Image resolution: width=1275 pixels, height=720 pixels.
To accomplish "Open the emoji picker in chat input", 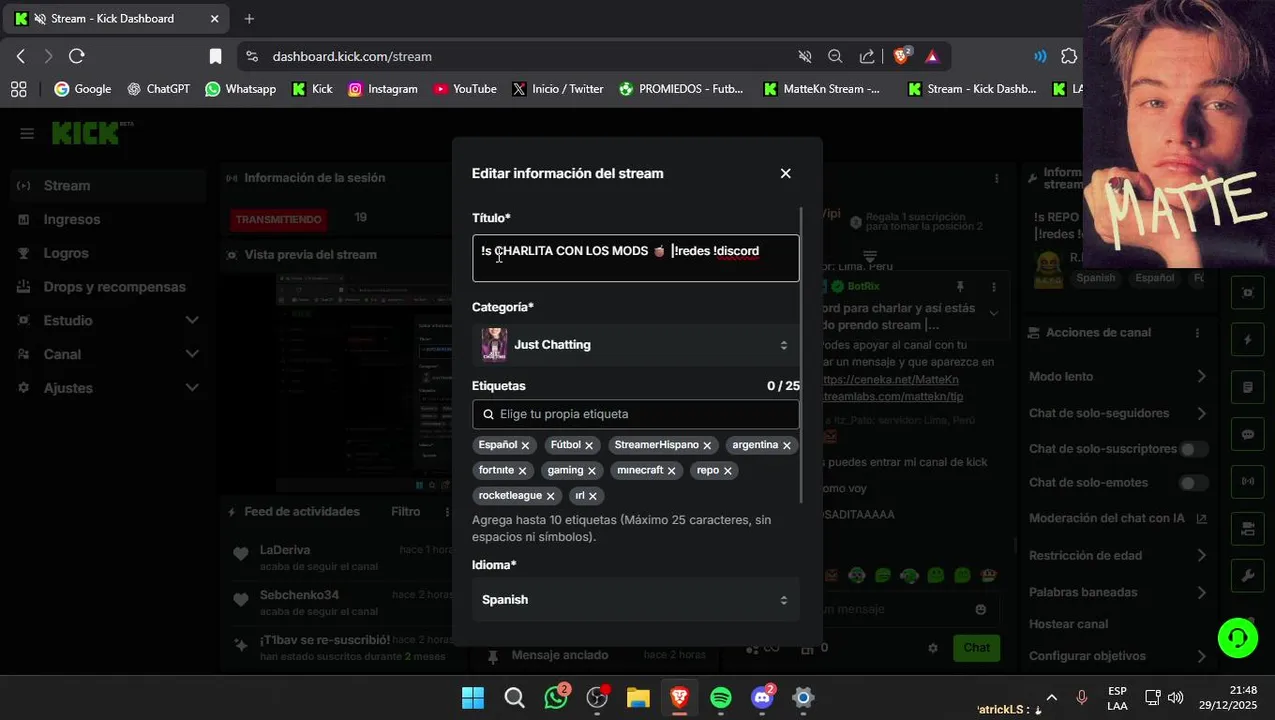I will [x=980, y=609].
